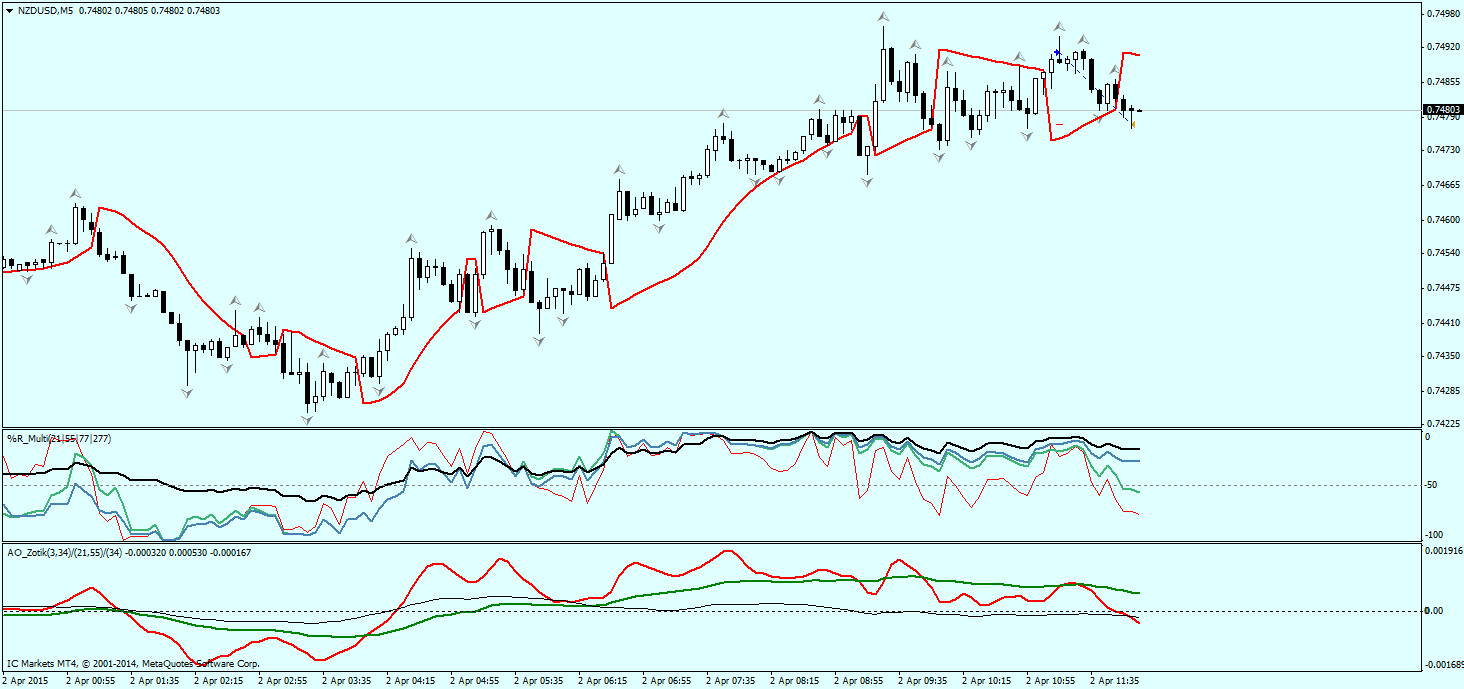Click the 2 Apr 10:55 time label
The width and height of the screenshot is (1464, 689).
point(1050,680)
